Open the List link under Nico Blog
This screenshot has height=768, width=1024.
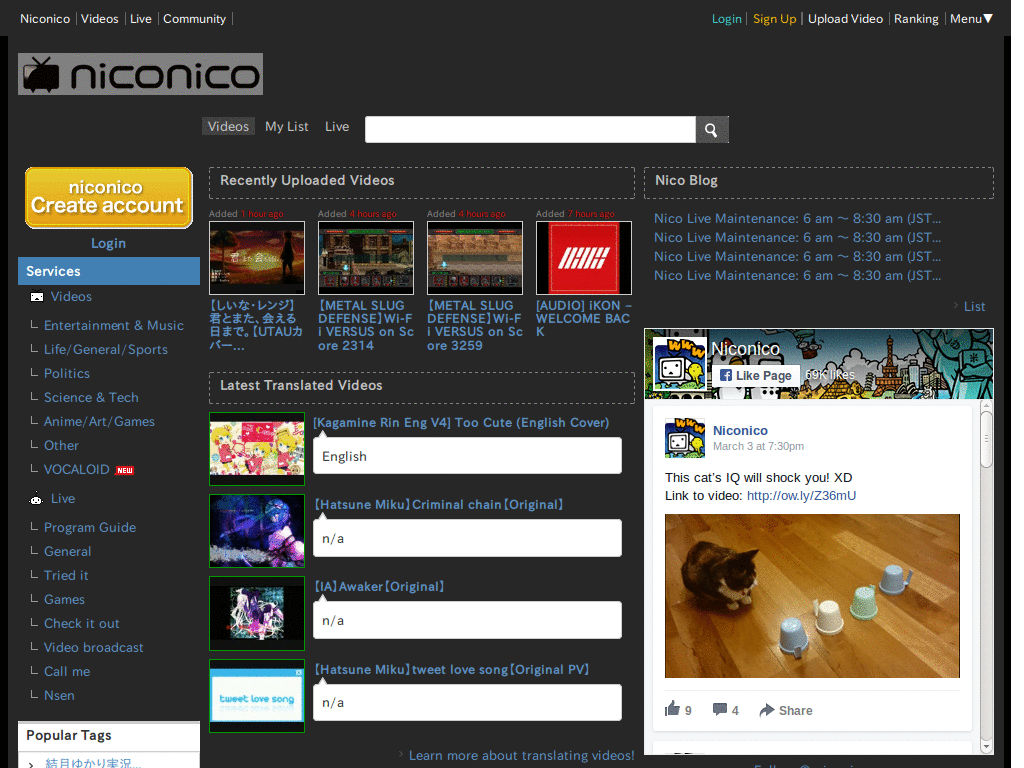pyautogui.click(x=974, y=306)
